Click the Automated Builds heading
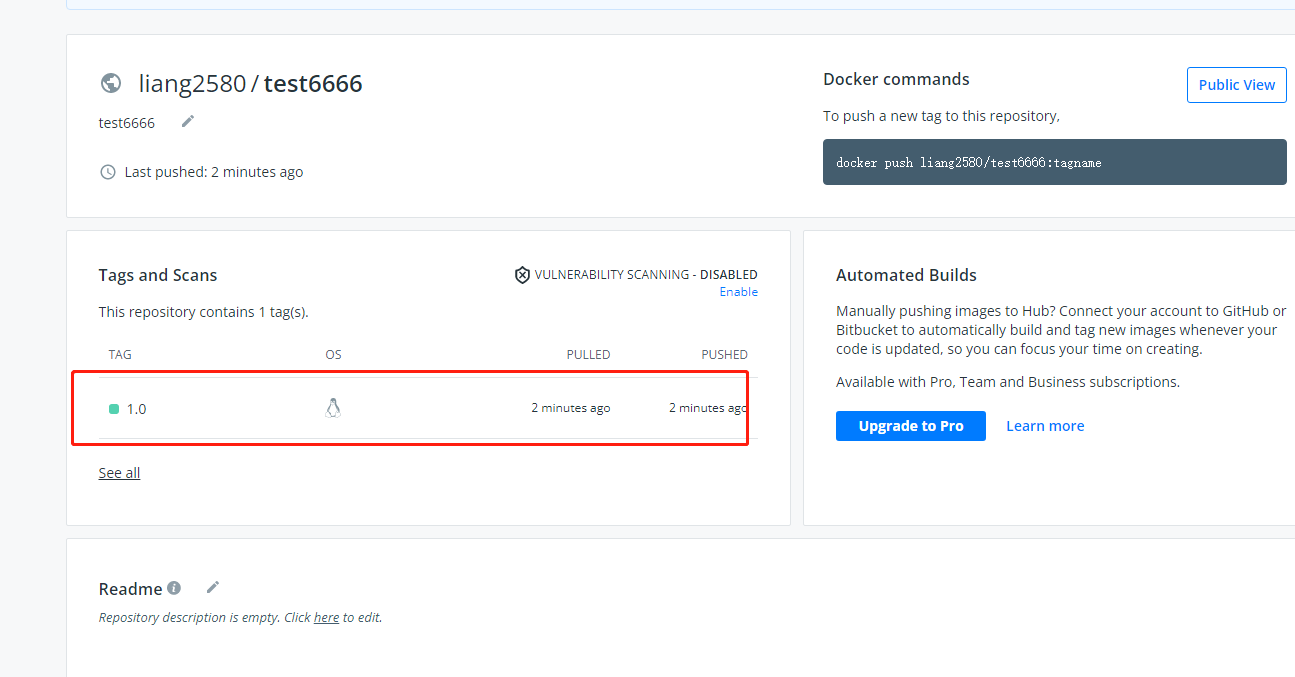Image resolution: width=1295 pixels, height=677 pixels. 906,275
